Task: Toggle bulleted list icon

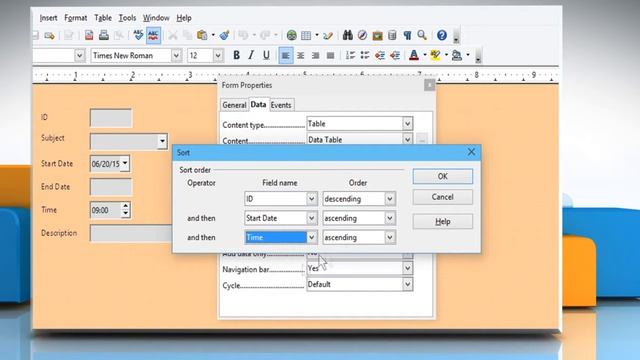Action: coord(365,55)
